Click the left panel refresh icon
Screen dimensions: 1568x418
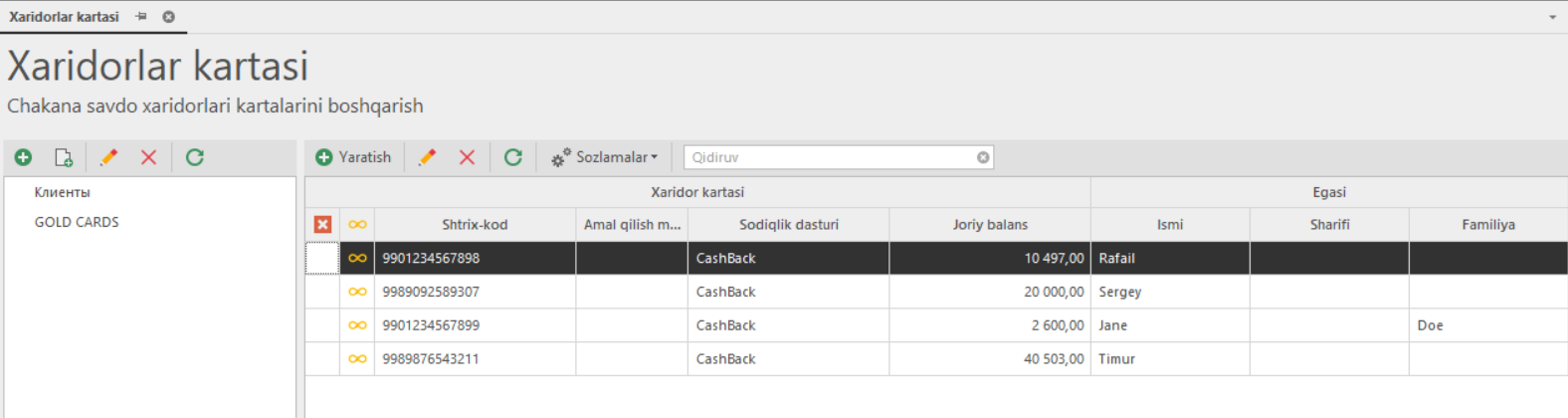195,157
